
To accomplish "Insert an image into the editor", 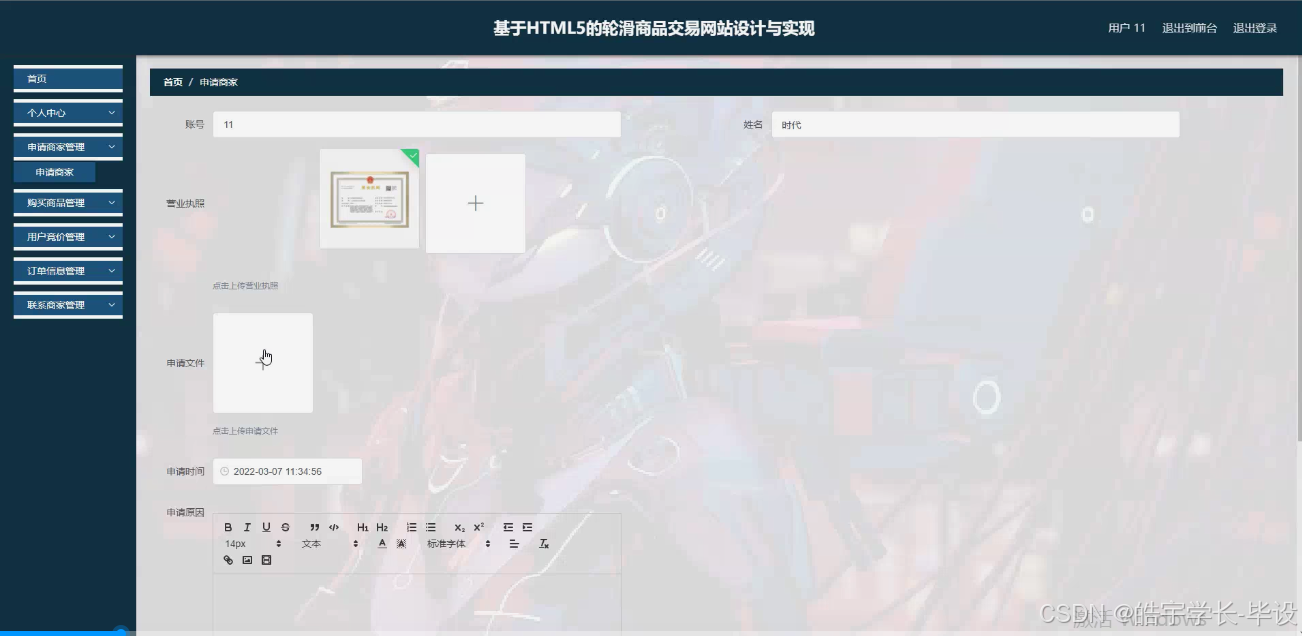I will tap(246, 559).
